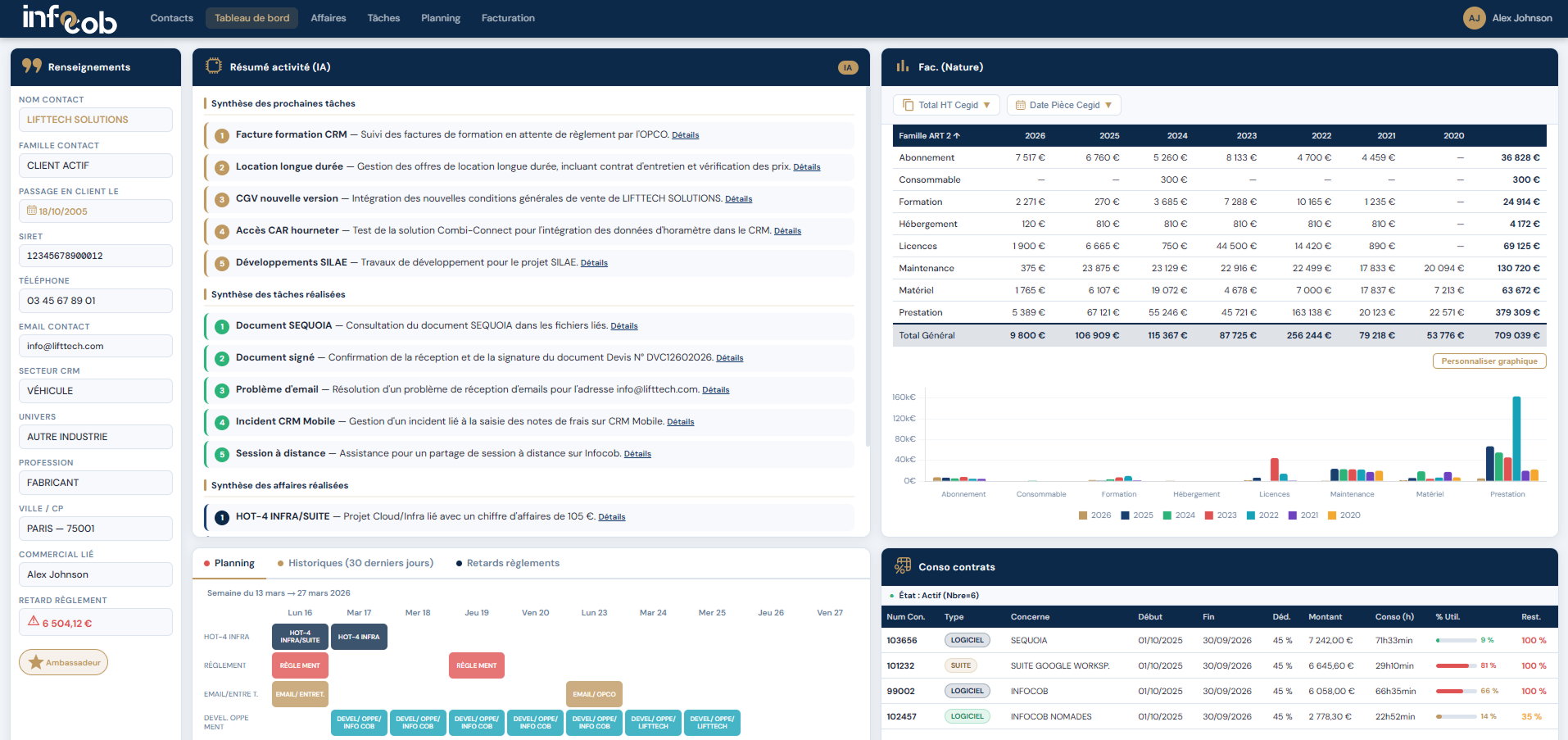
Task: Click RÈGLEMENT planning block on Lun 16
Action: point(300,665)
